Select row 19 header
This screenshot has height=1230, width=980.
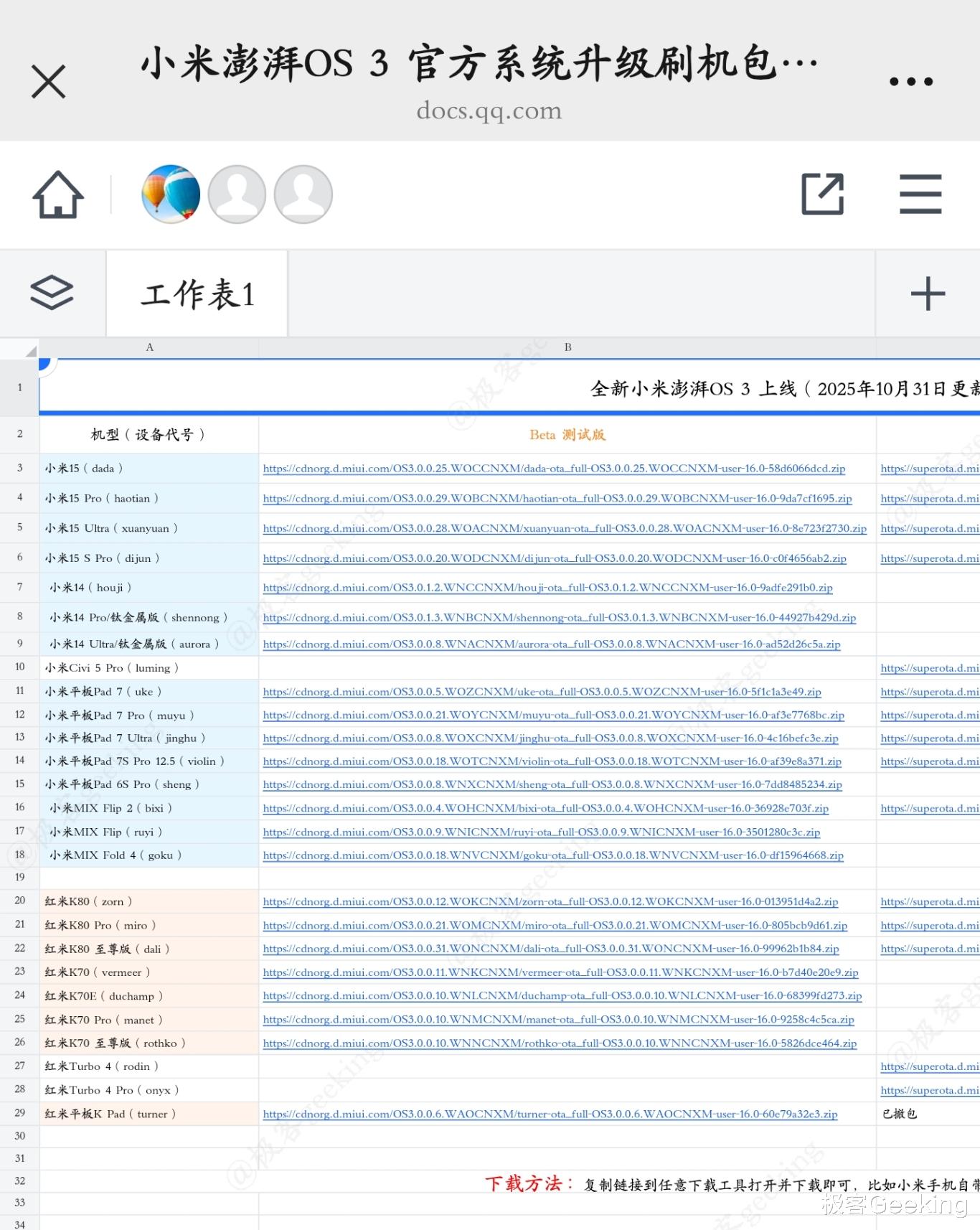[x=19, y=878]
